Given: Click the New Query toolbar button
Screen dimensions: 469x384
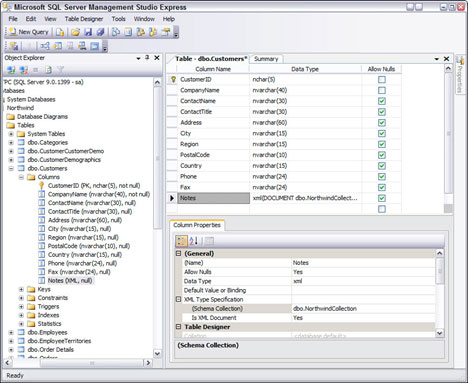Looking at the screenshot, I should point(29,32).
